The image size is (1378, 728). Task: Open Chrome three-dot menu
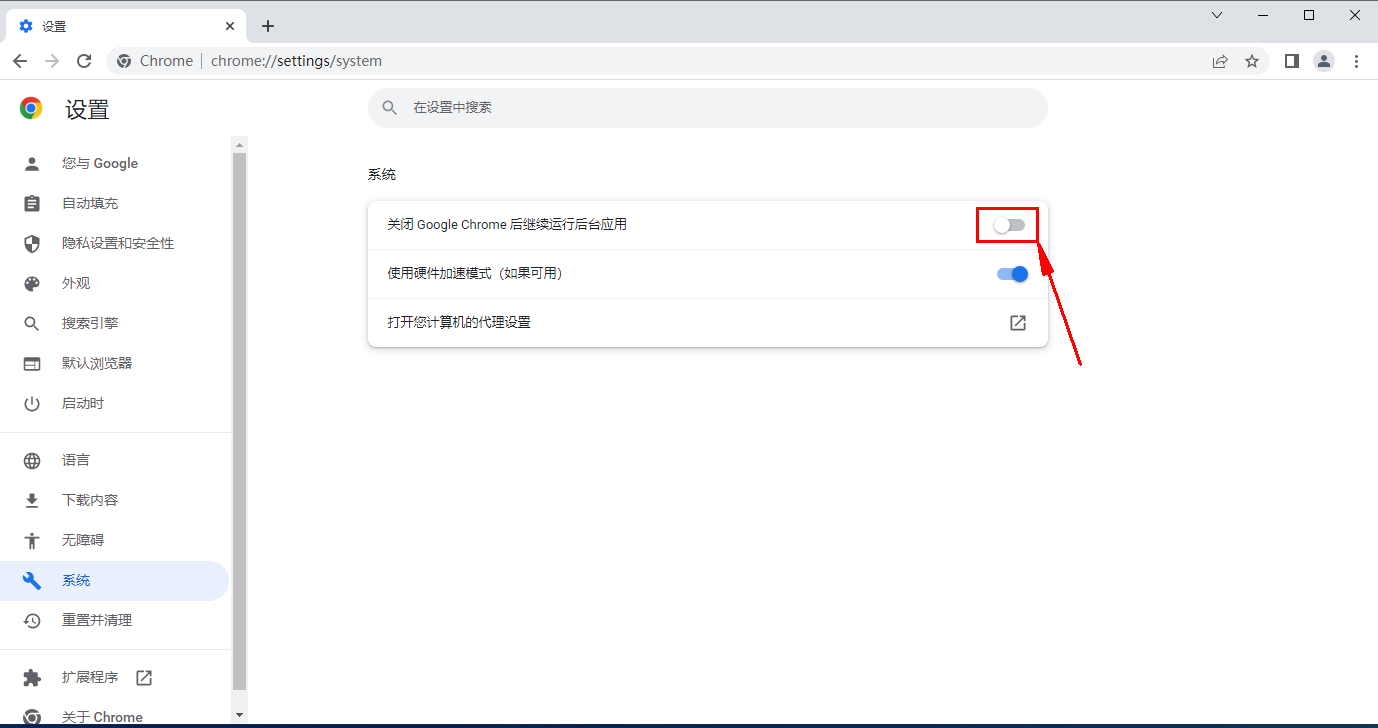1356,61
